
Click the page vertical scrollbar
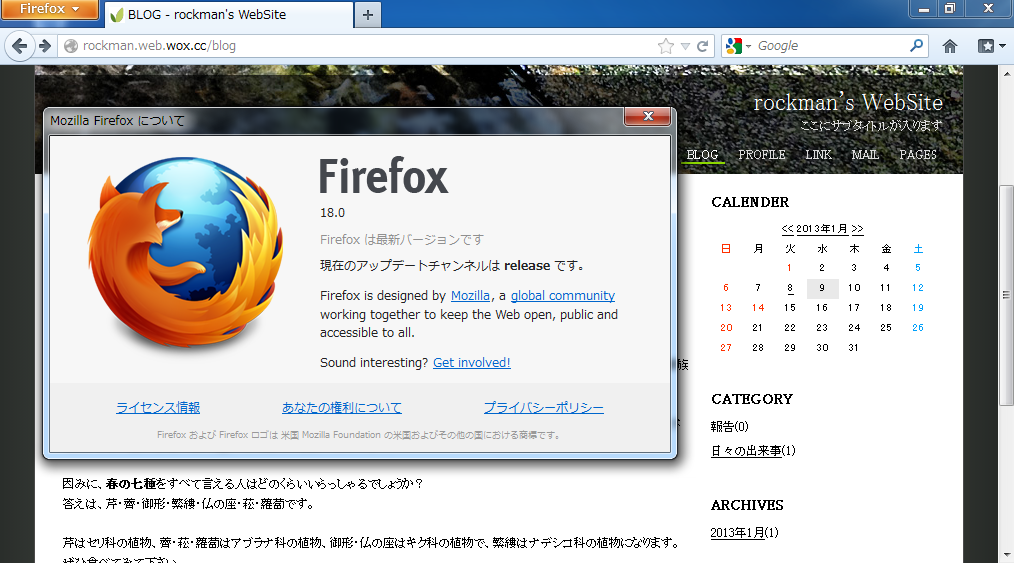[x=1005, y=296]
